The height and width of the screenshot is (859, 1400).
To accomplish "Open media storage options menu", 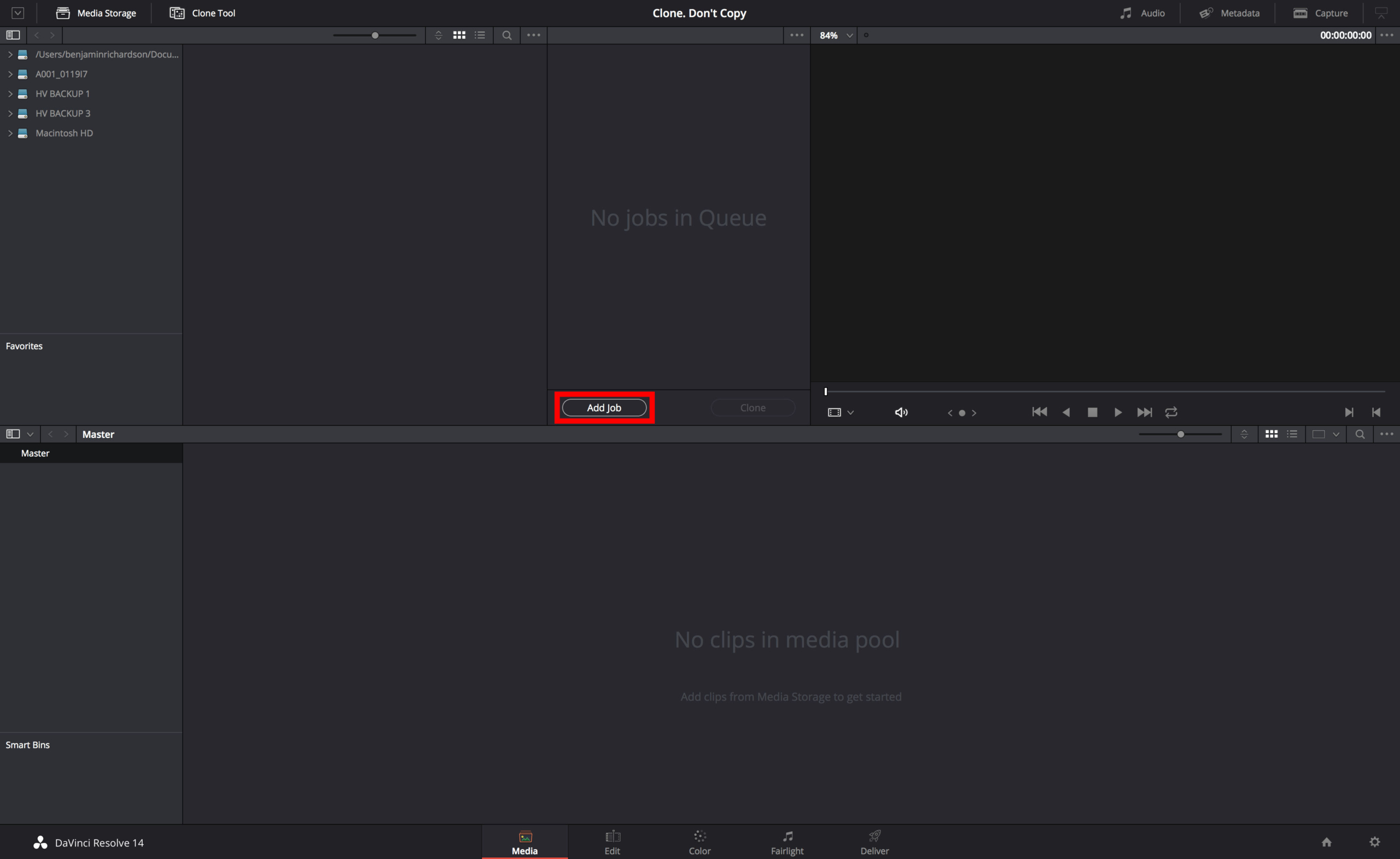I will [534, 35].
